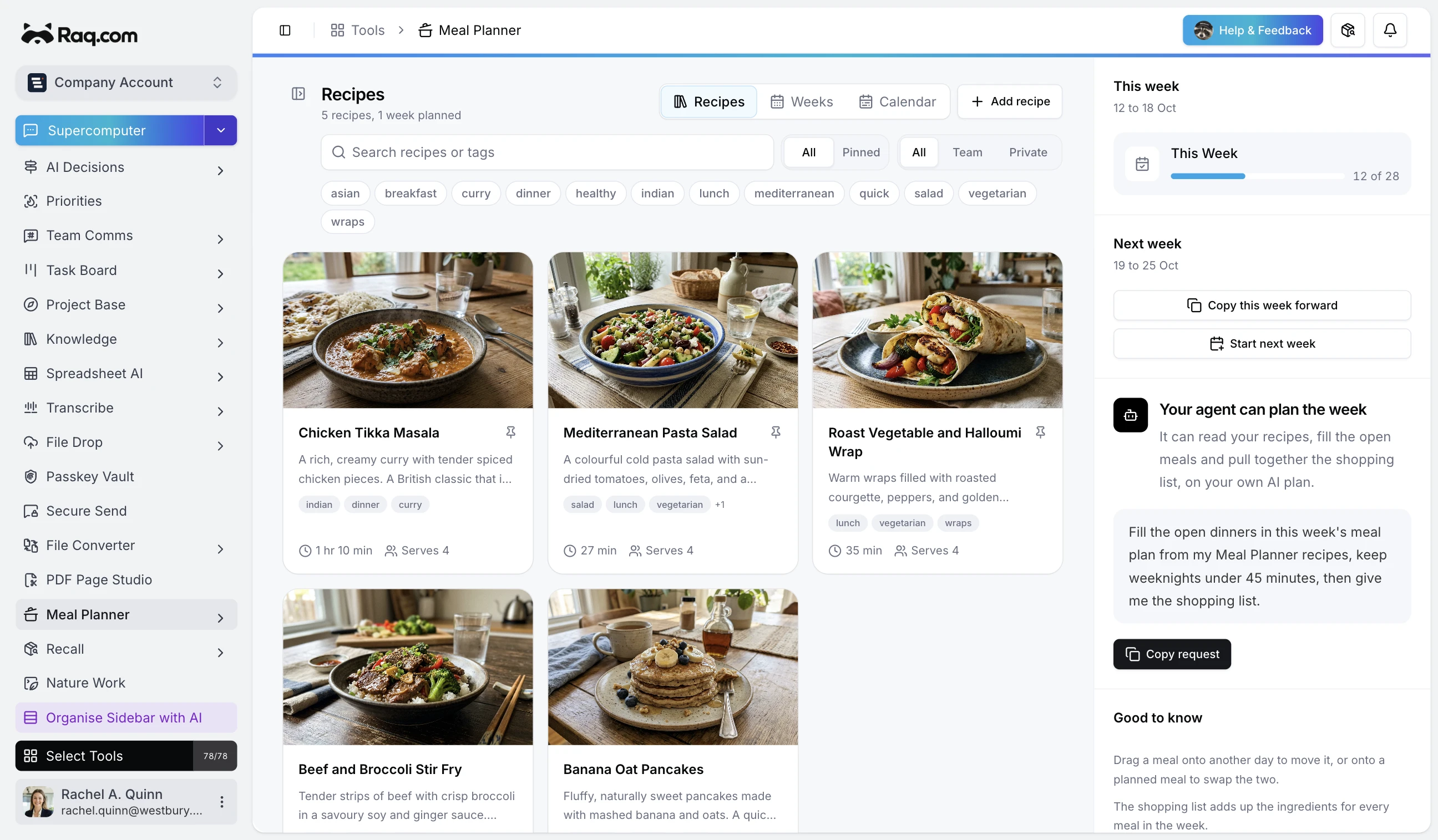Click the Meal Planner pot icon in sidebar
Image resolution: width=1438 pixels, height=840 pixels.
(x=31, y=615)
